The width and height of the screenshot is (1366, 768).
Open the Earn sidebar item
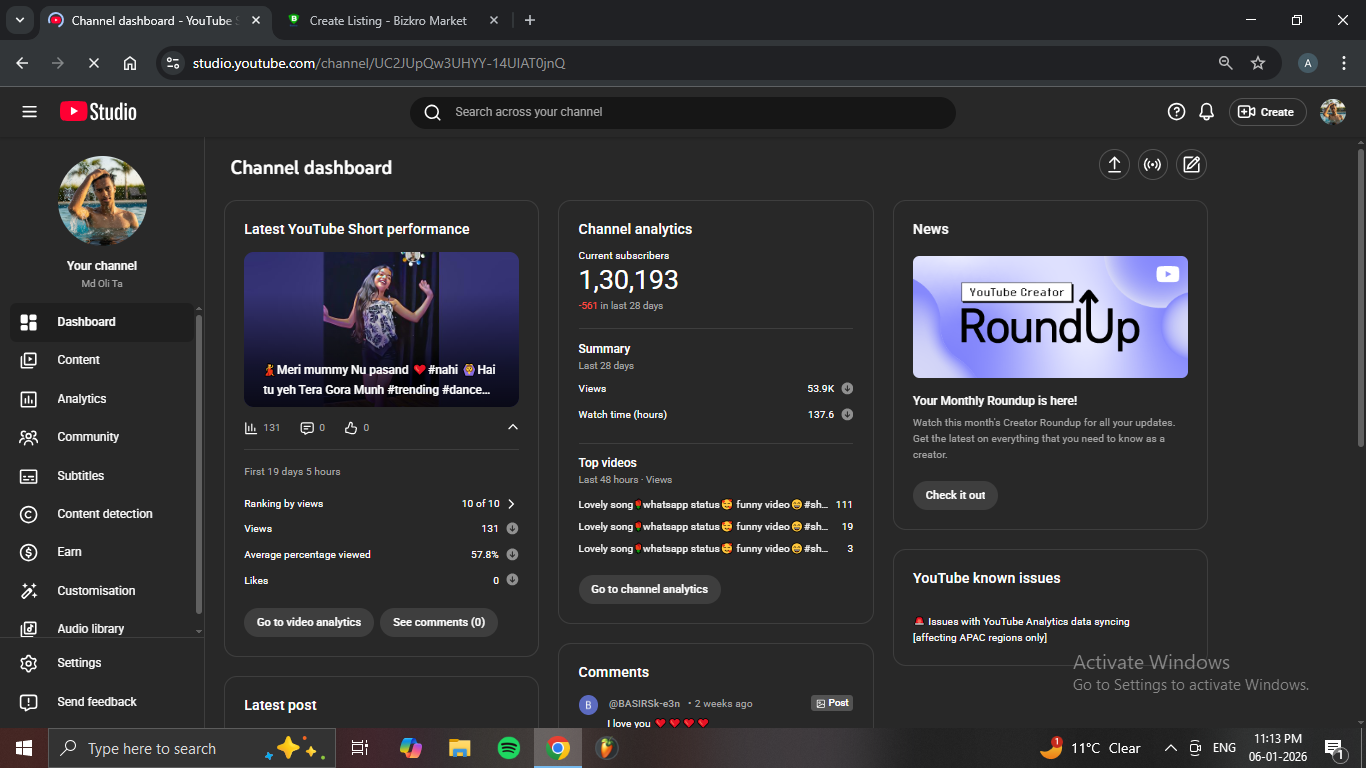point(69,552)
